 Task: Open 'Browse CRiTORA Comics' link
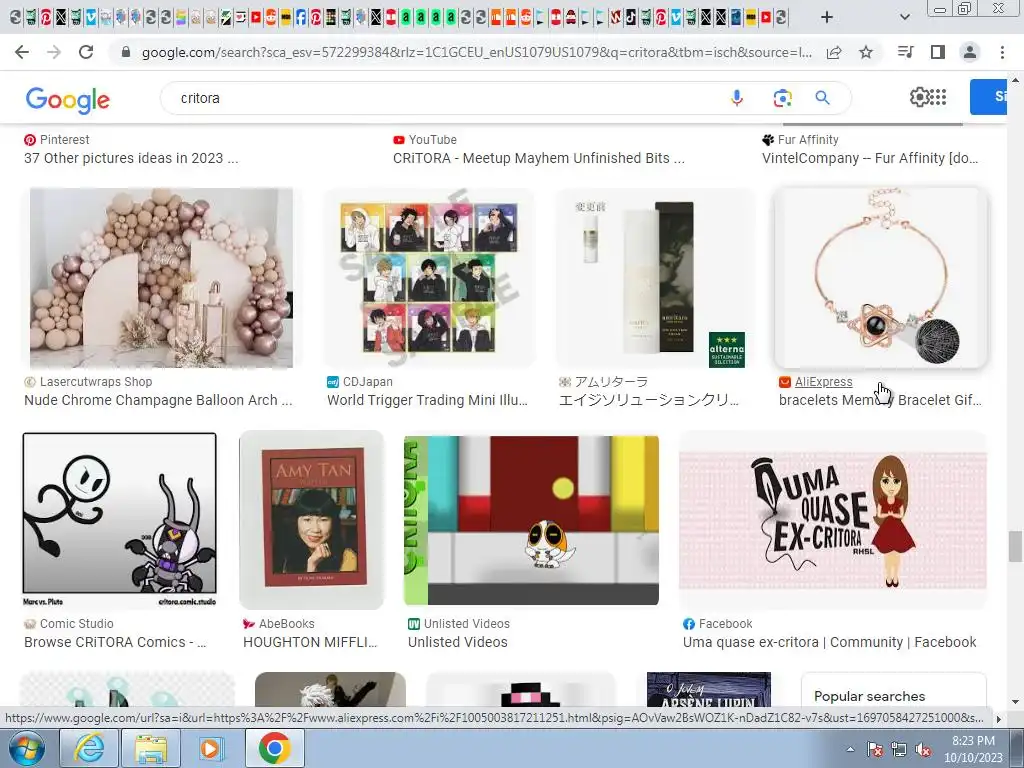tap(115, 643)
